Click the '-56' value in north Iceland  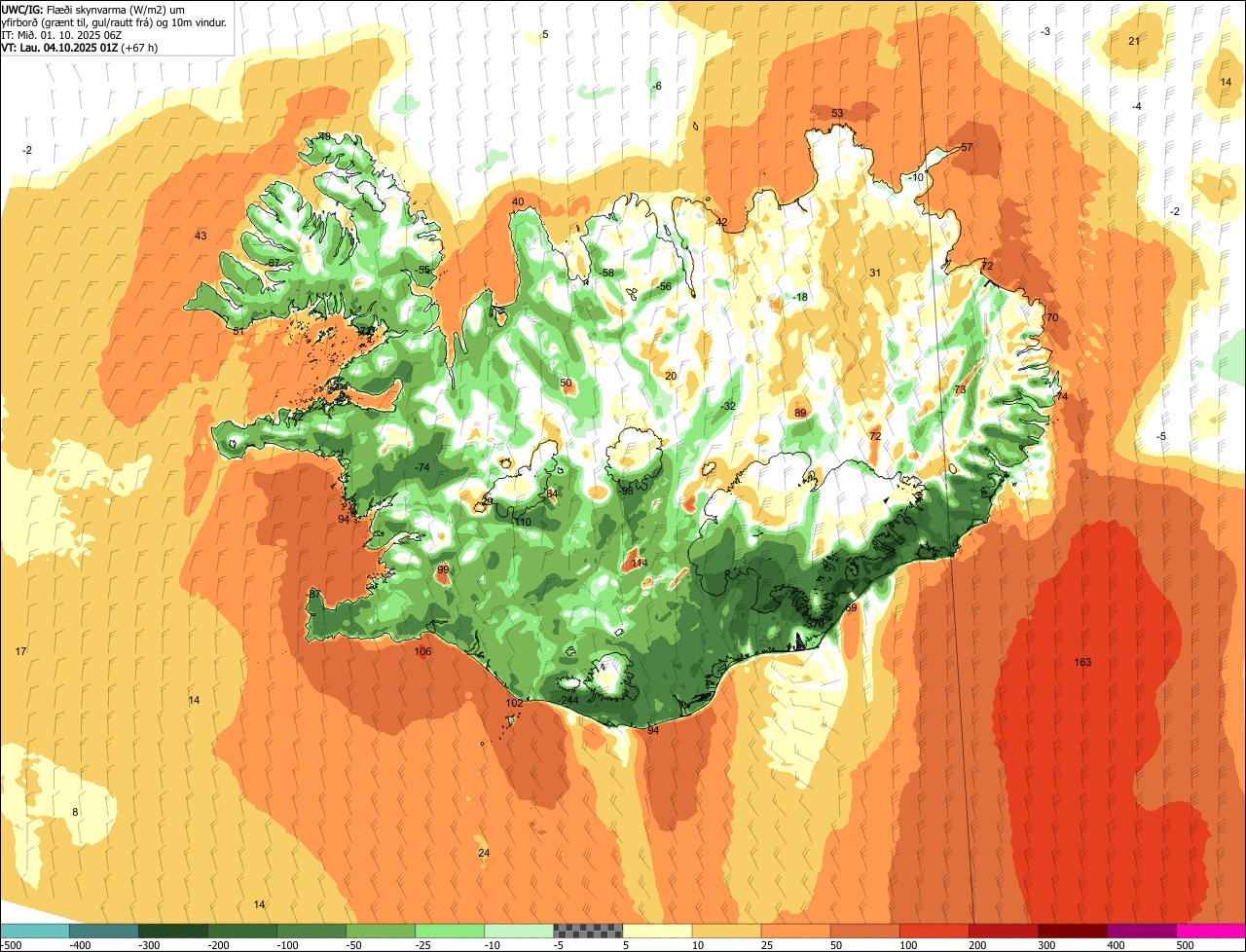[x=664, y=287]
